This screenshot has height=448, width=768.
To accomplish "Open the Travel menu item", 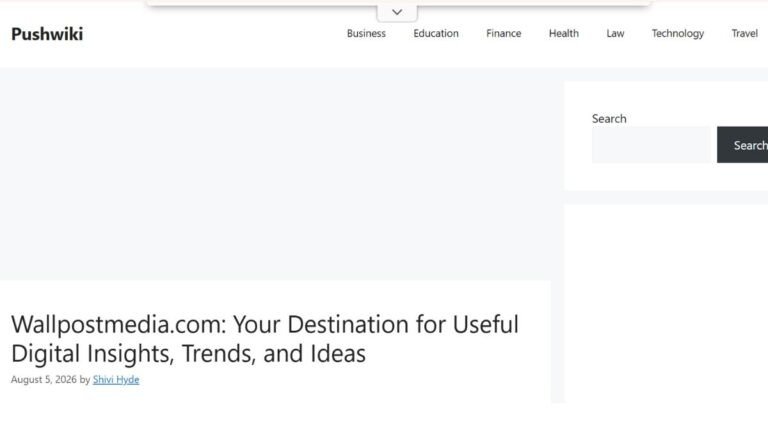I will 744,33.
